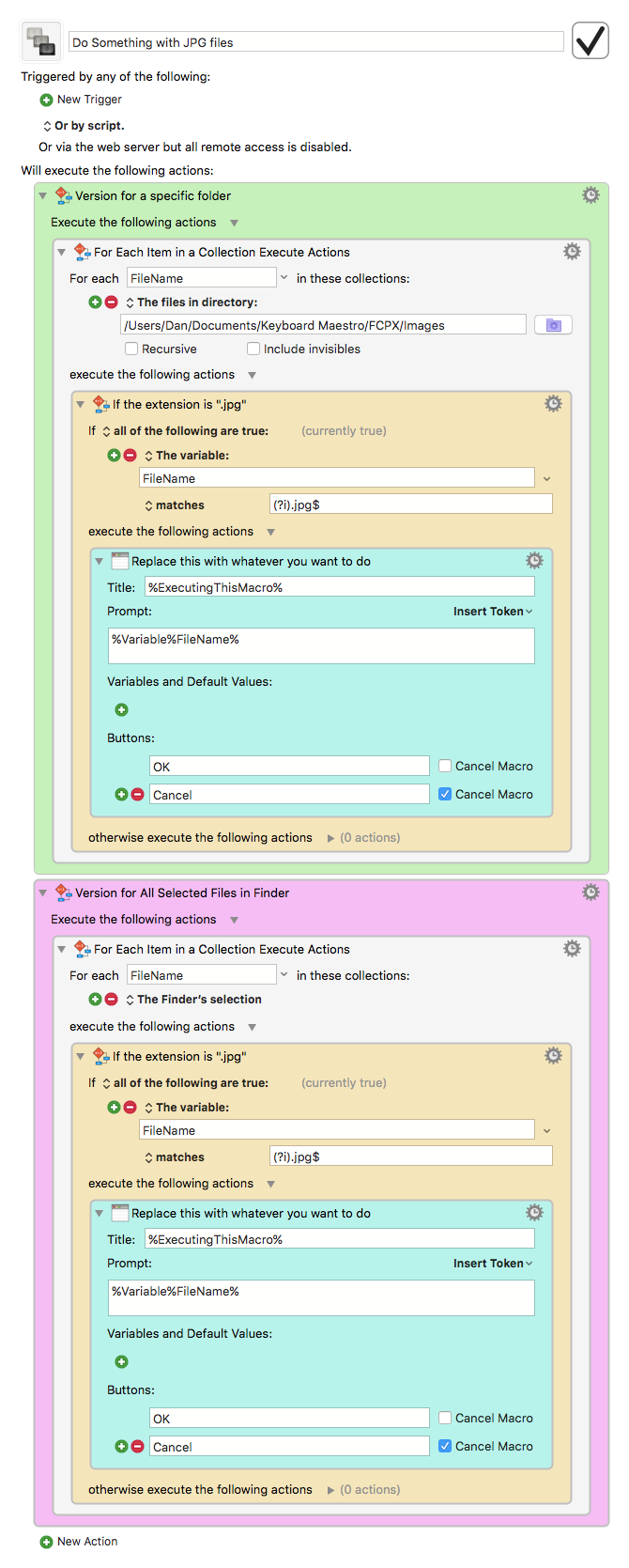The width and height of the screenshot is (629, 1568).
Task: Expand the 'Execute the following actions' menu in the green group
Action: (235, 223)
